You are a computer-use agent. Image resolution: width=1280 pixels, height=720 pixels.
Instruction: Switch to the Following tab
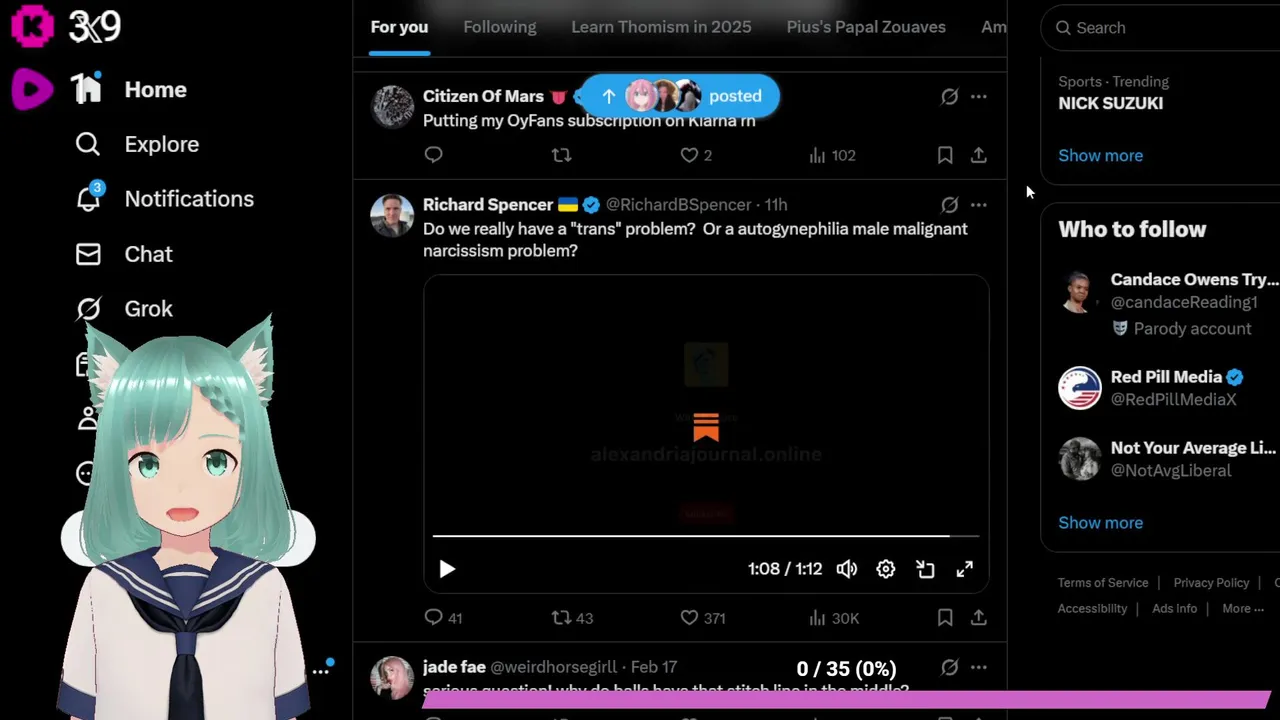tap(500, 28)
